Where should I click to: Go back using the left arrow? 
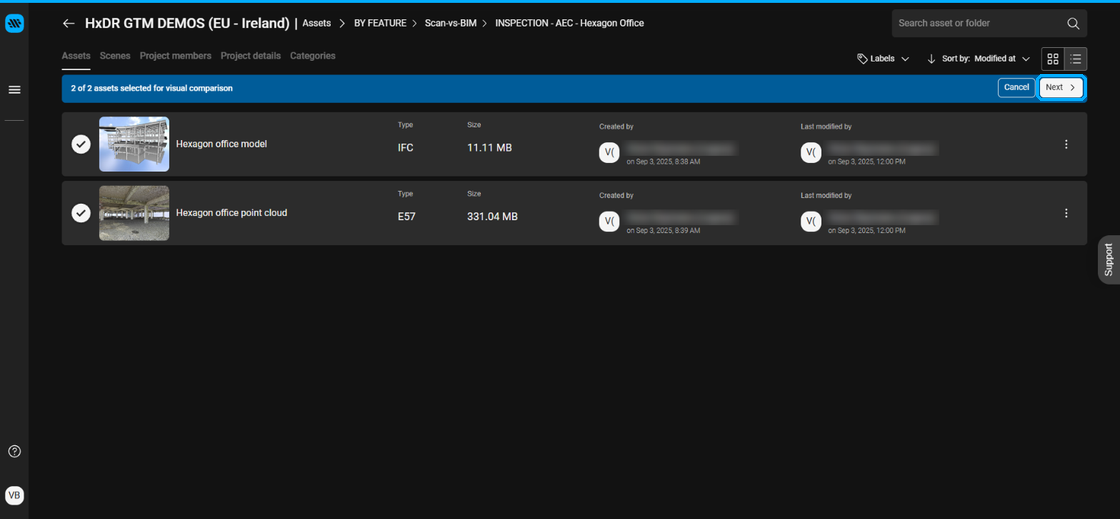69,24
